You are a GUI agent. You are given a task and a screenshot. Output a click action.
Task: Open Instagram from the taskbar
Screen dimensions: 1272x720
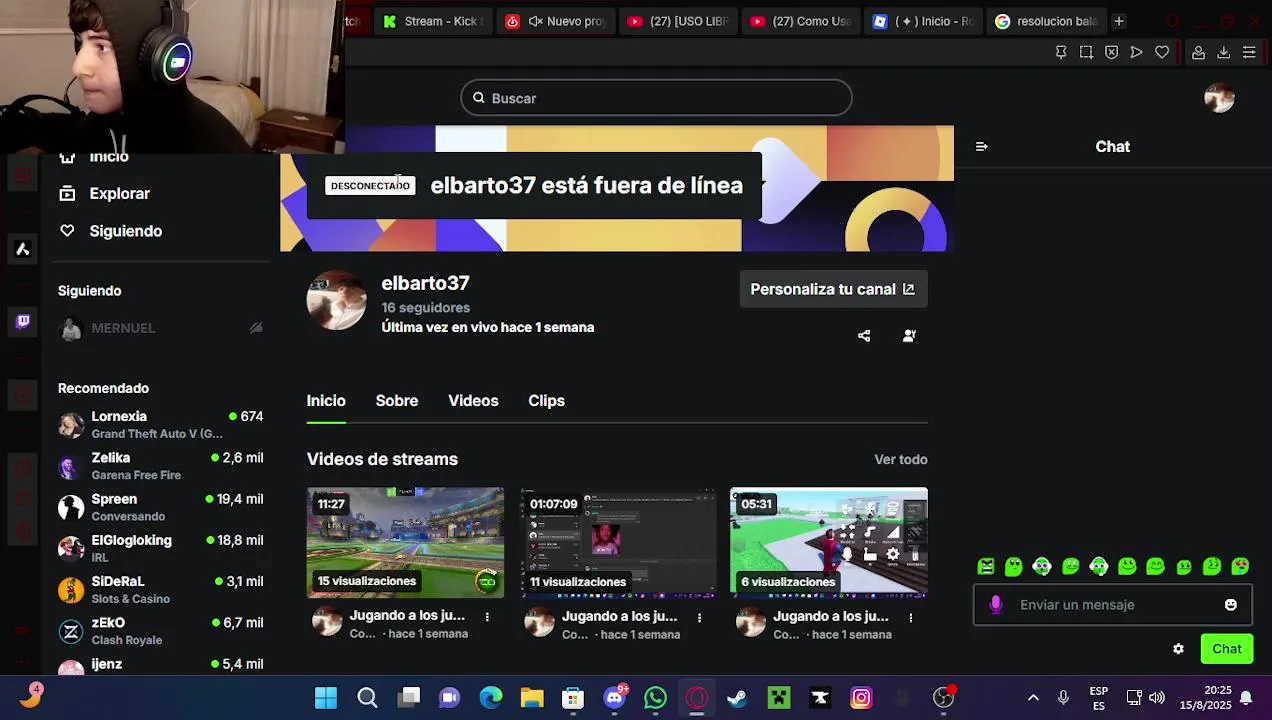[861, 697]
